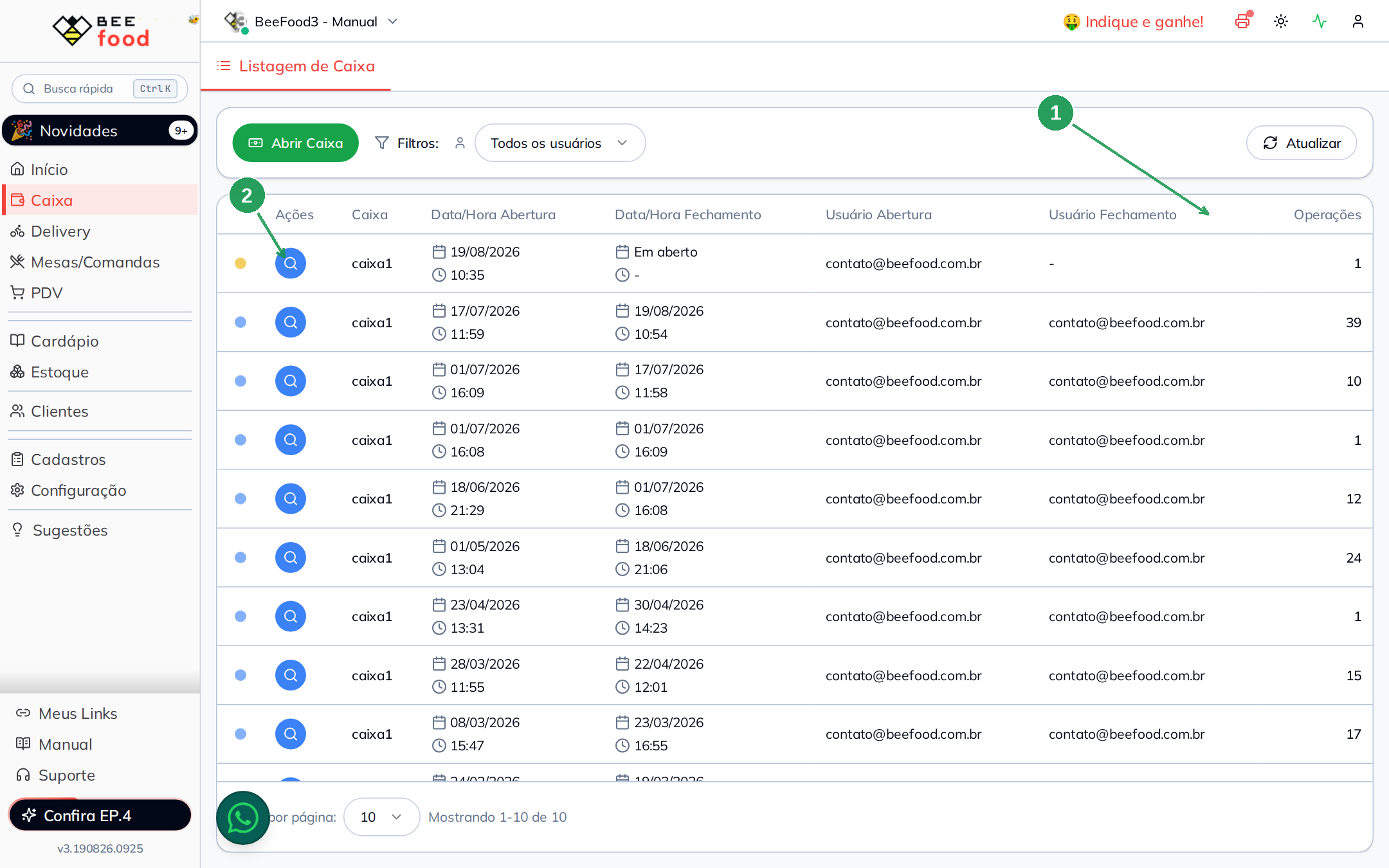Open Novidades in sidebar

coord(100,131)
